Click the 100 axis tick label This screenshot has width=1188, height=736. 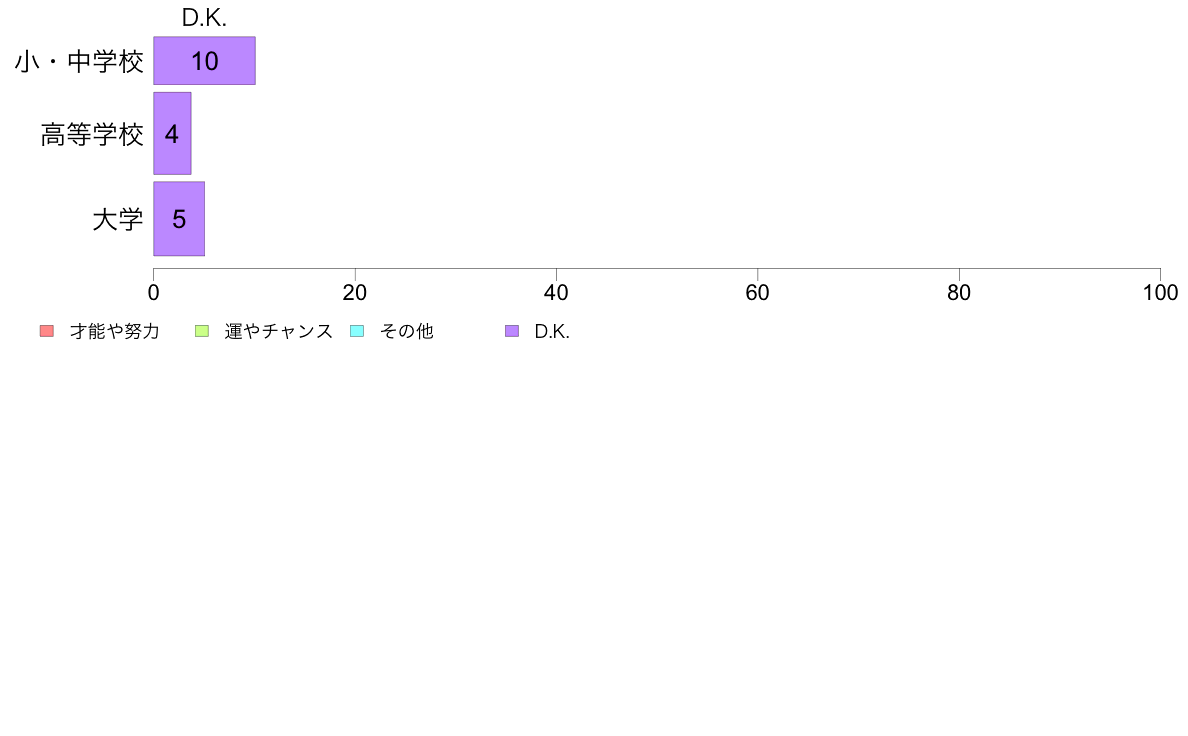pos(1160,293)
